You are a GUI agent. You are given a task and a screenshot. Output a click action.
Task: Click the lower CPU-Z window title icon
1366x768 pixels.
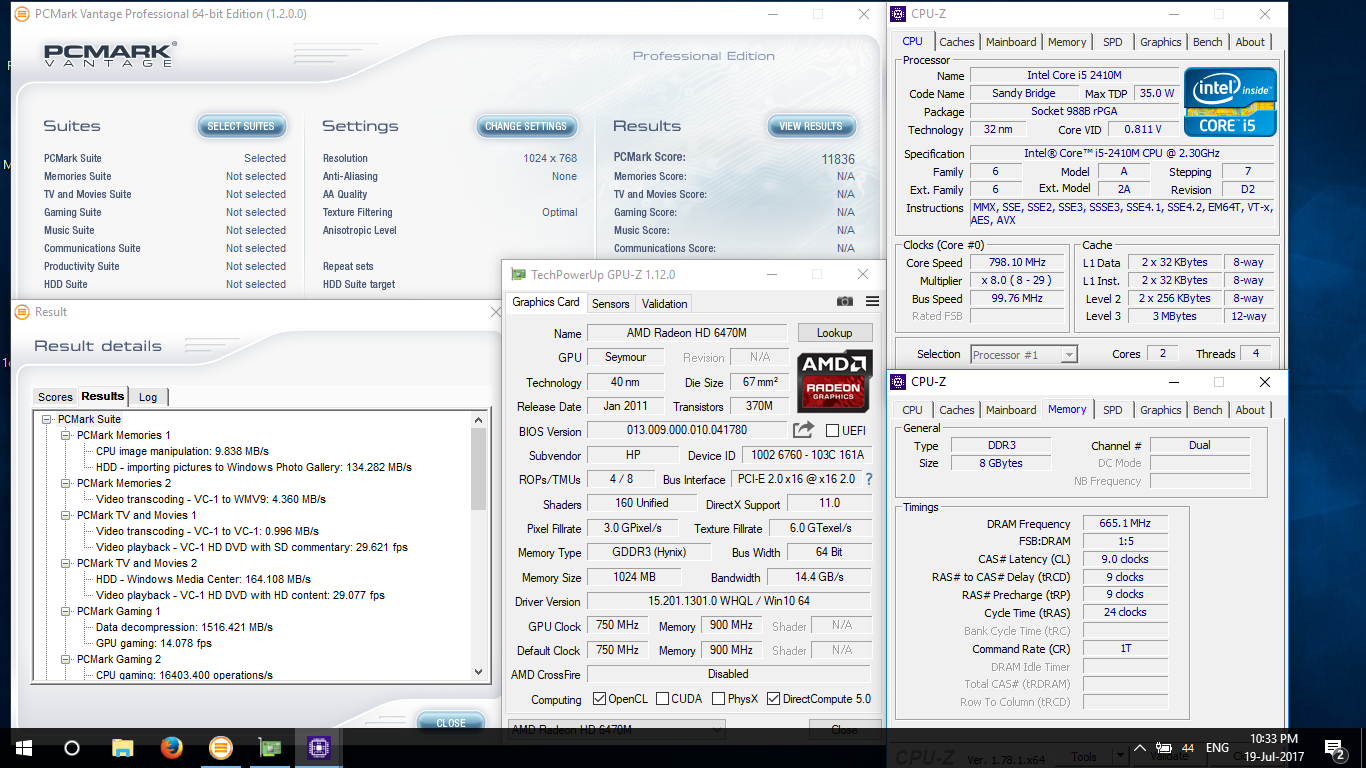897,382
